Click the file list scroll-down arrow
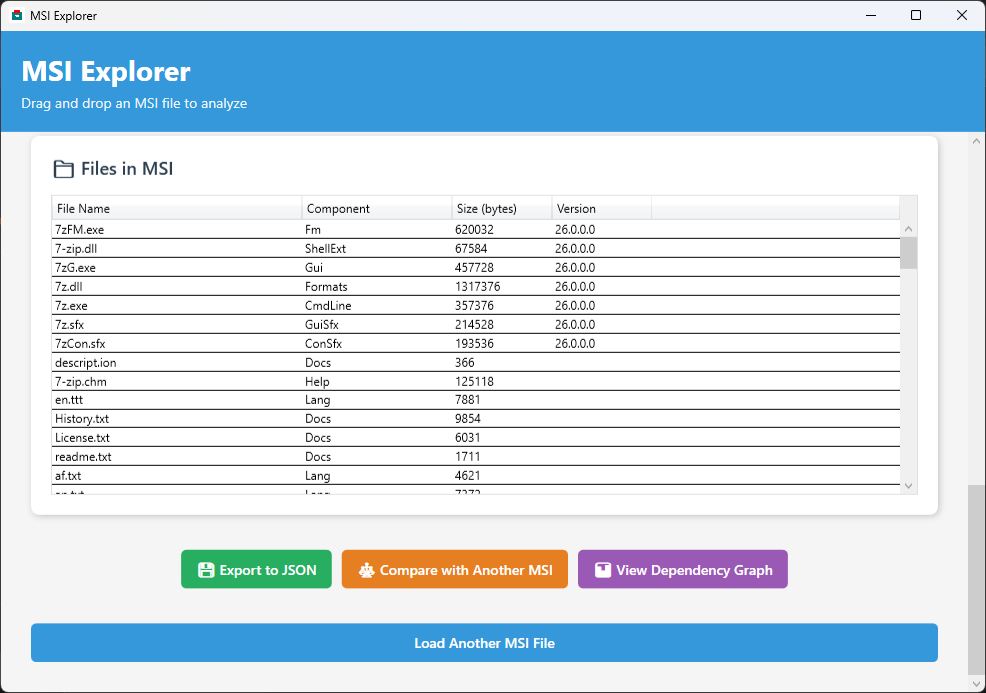The image size is (986, 693). pos(908,485)
